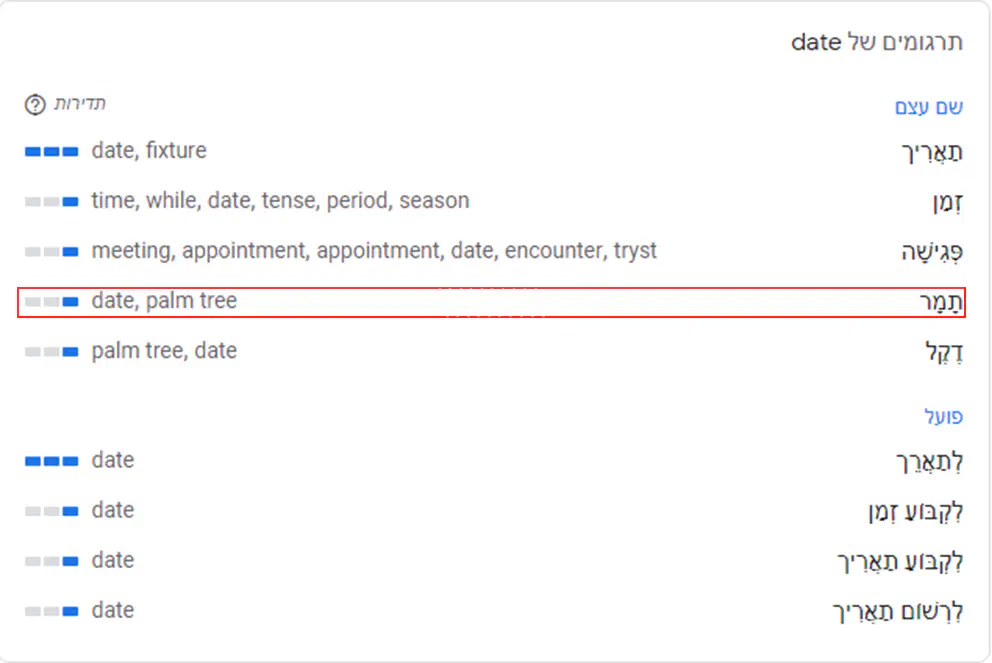
Task: Click the frequency bar in the לִרְשׁוֹם תַאֲרִיך row
Action: [51, 611]
